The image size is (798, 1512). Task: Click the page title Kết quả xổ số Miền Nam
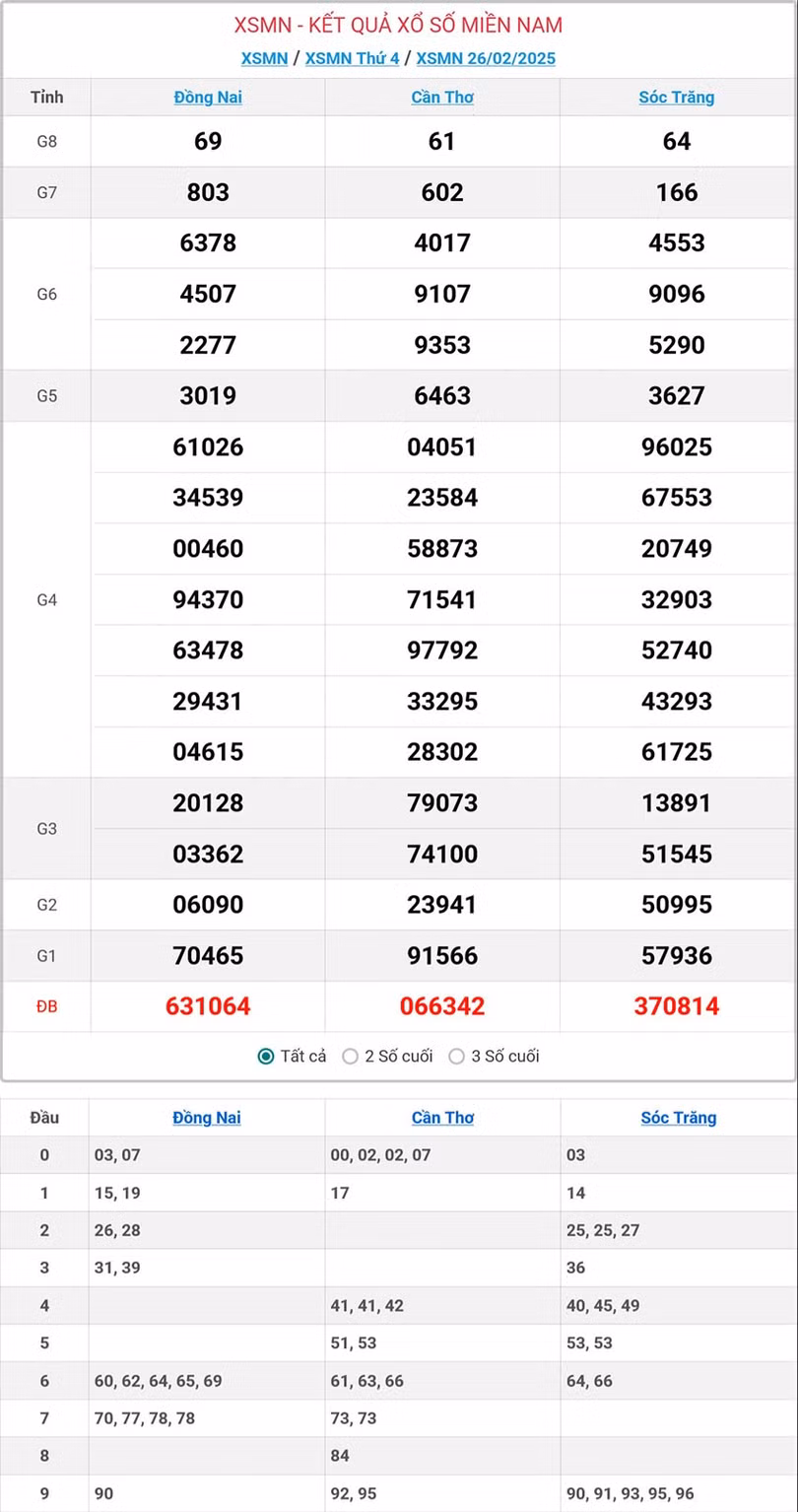[399, 26]
